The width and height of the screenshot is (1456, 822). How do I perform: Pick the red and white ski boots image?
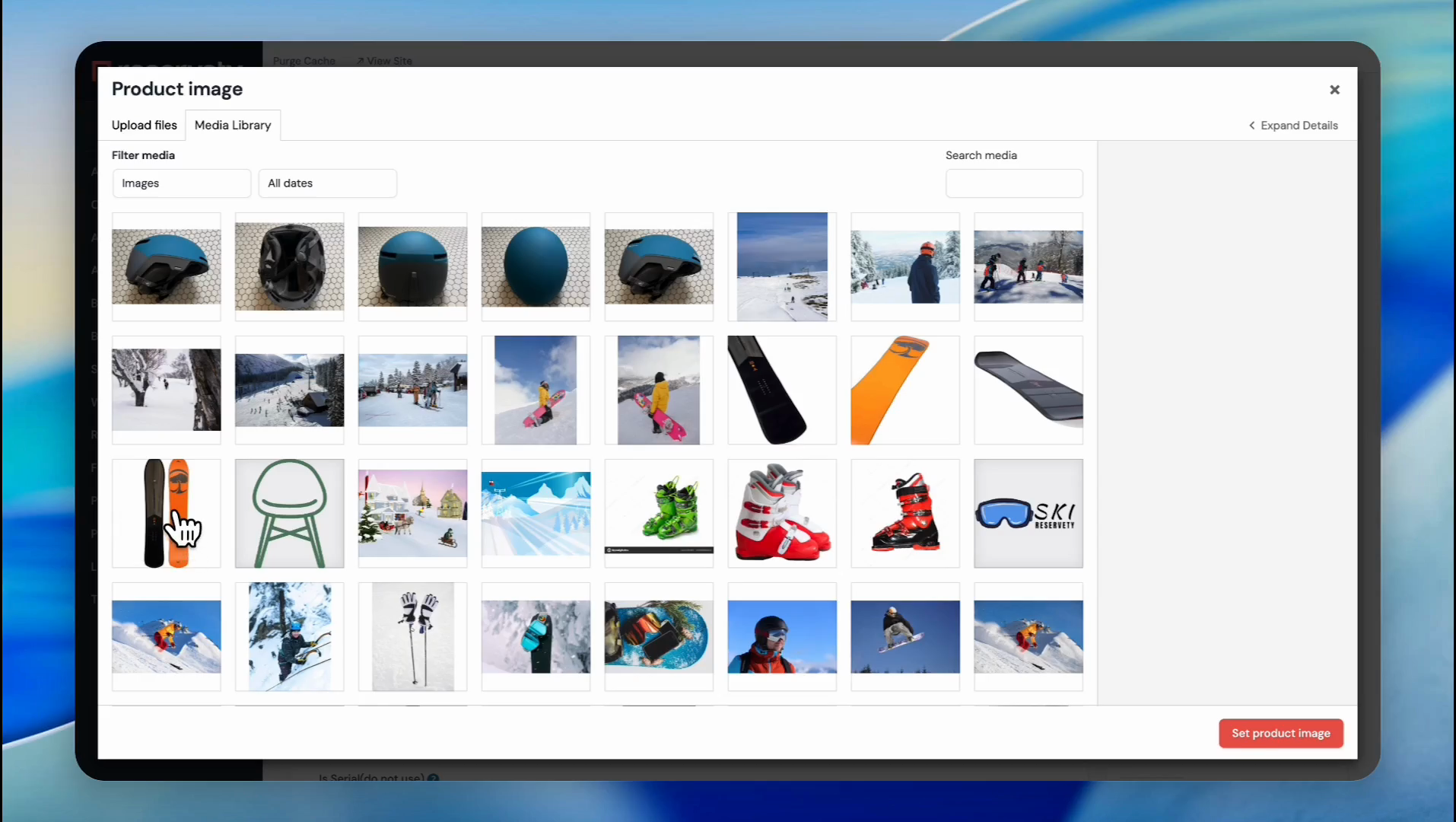[x=781, y=514]
